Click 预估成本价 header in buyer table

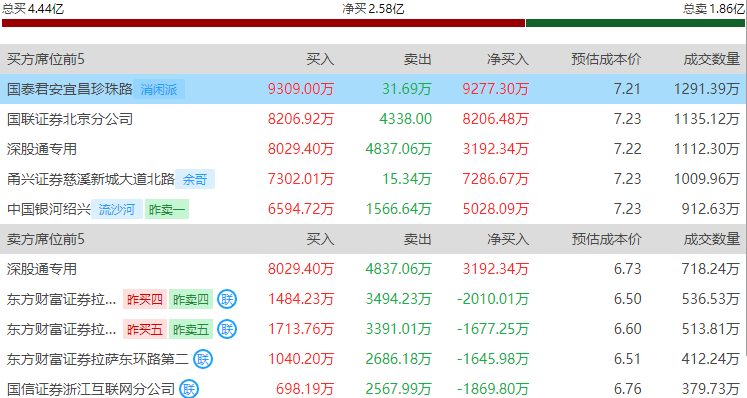[x=606, y=59]
